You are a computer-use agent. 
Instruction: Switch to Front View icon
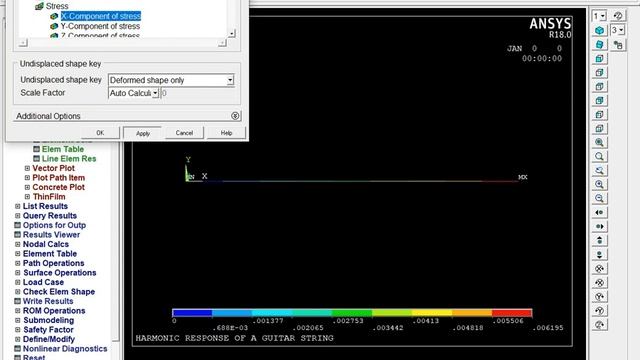(x=599, y=58)
